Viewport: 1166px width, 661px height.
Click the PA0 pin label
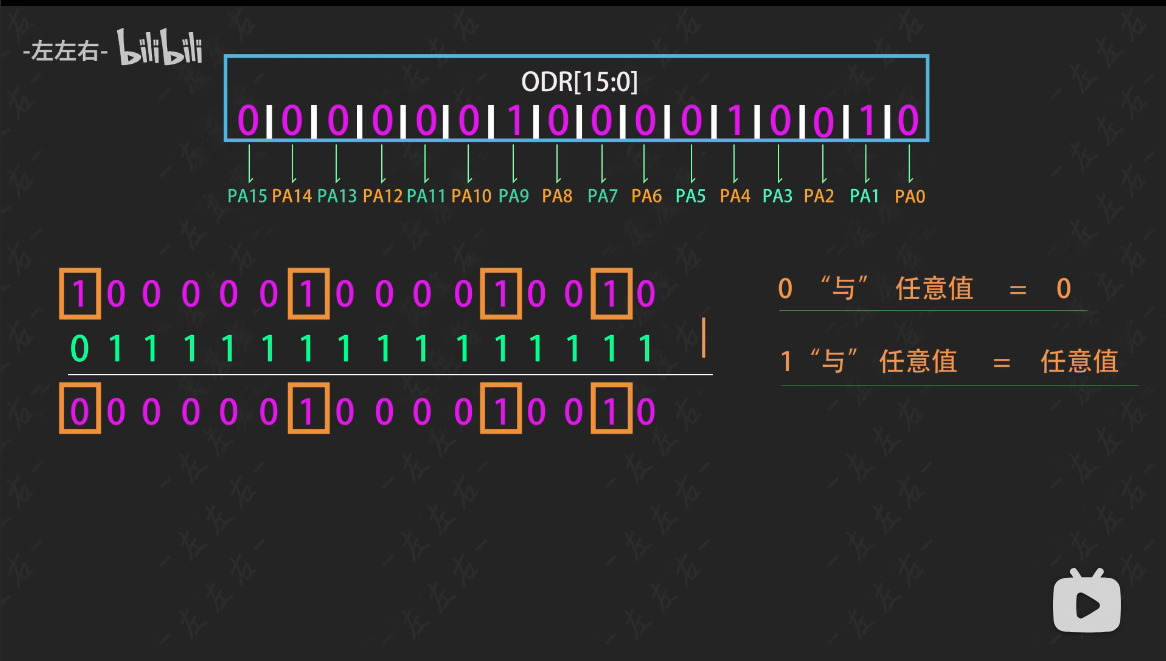click(x=910, y=197)
